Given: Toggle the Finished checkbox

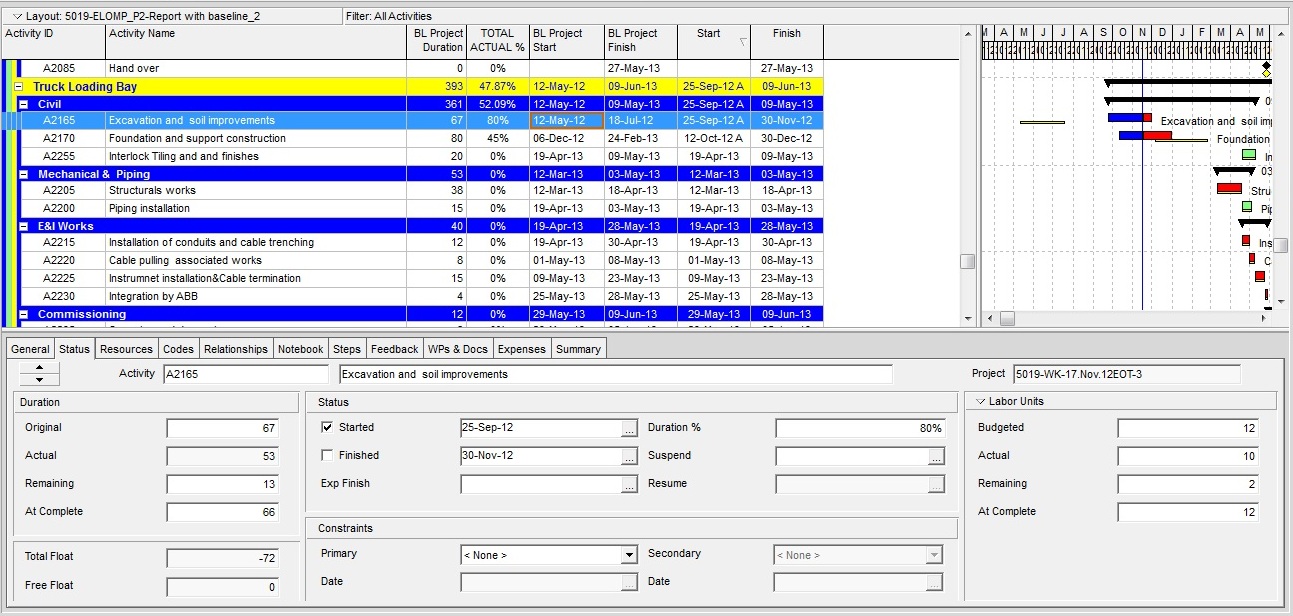Looking at the screenshot, I should pos(327,455).
